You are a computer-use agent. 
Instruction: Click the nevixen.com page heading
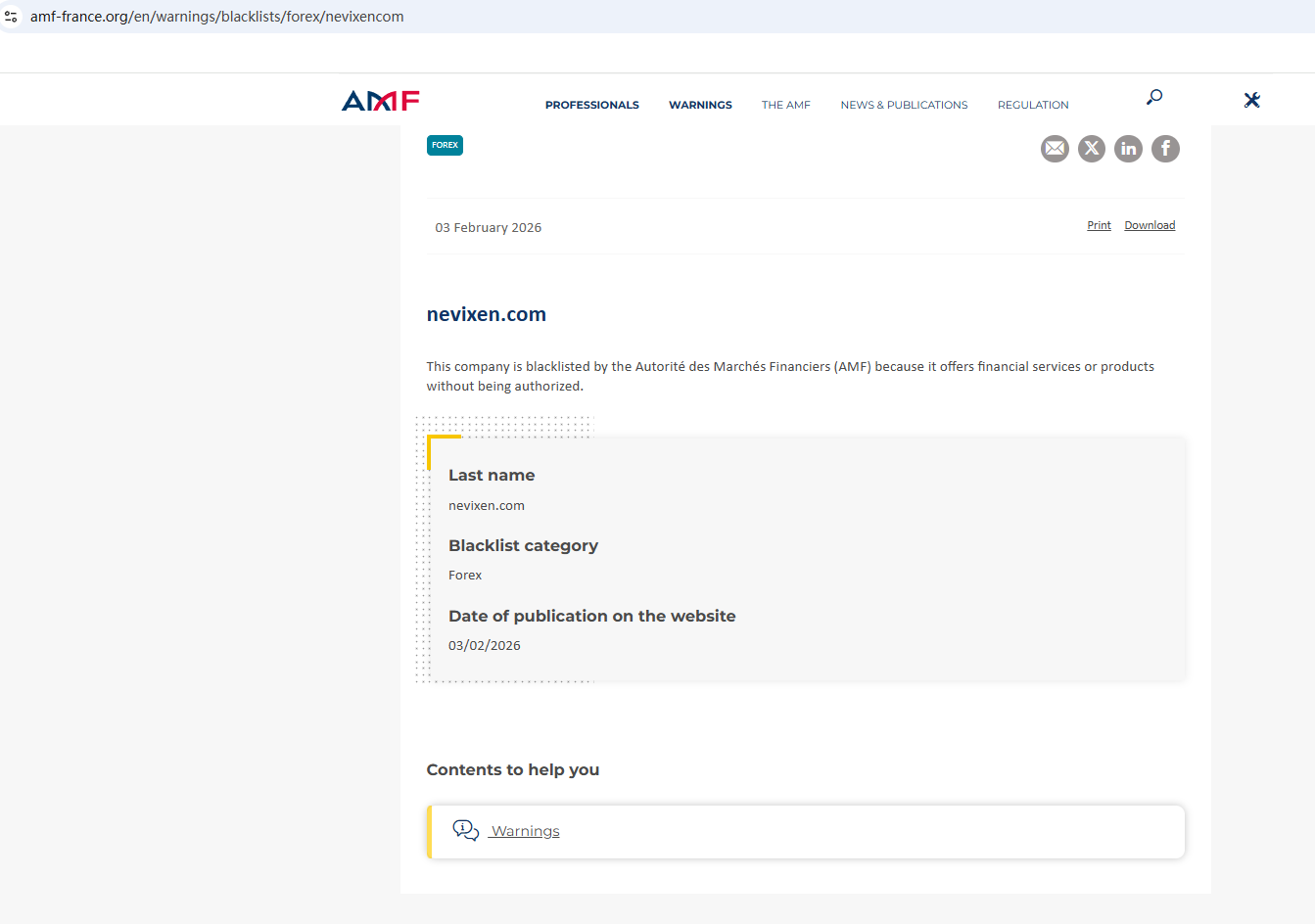coord(487,314)
